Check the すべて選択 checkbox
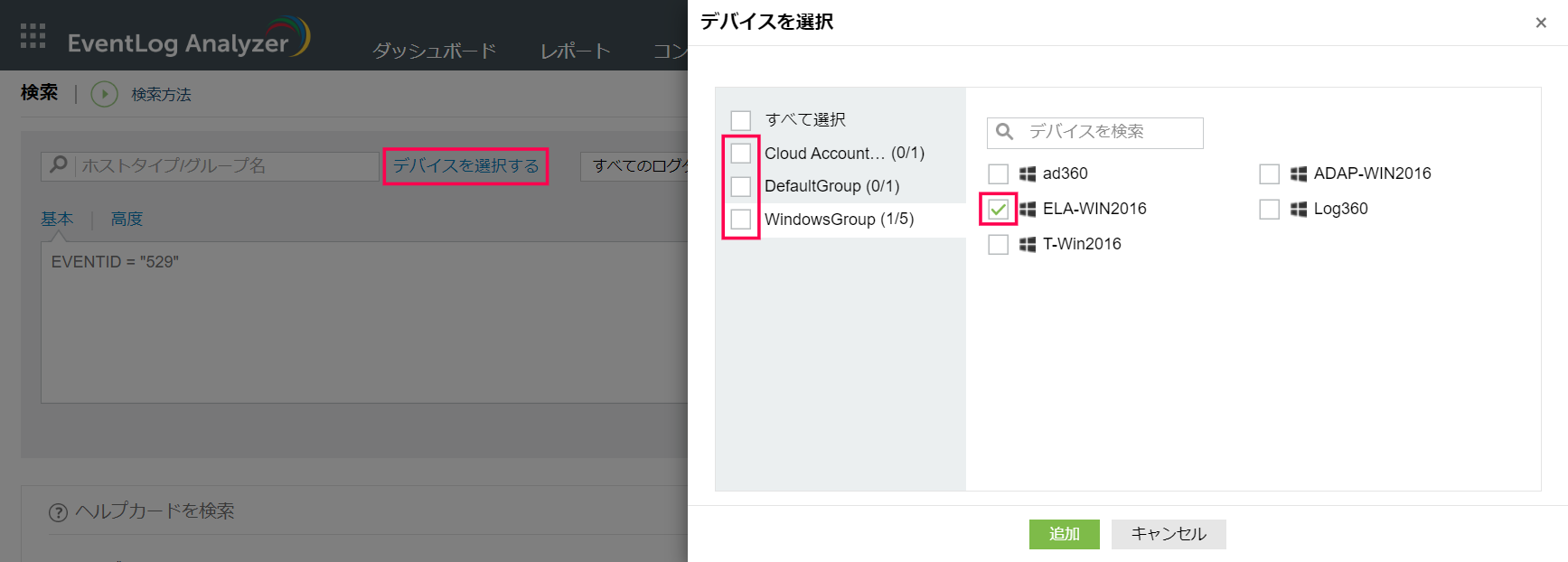The image size is (1568, 562). (x=741, y=120)
